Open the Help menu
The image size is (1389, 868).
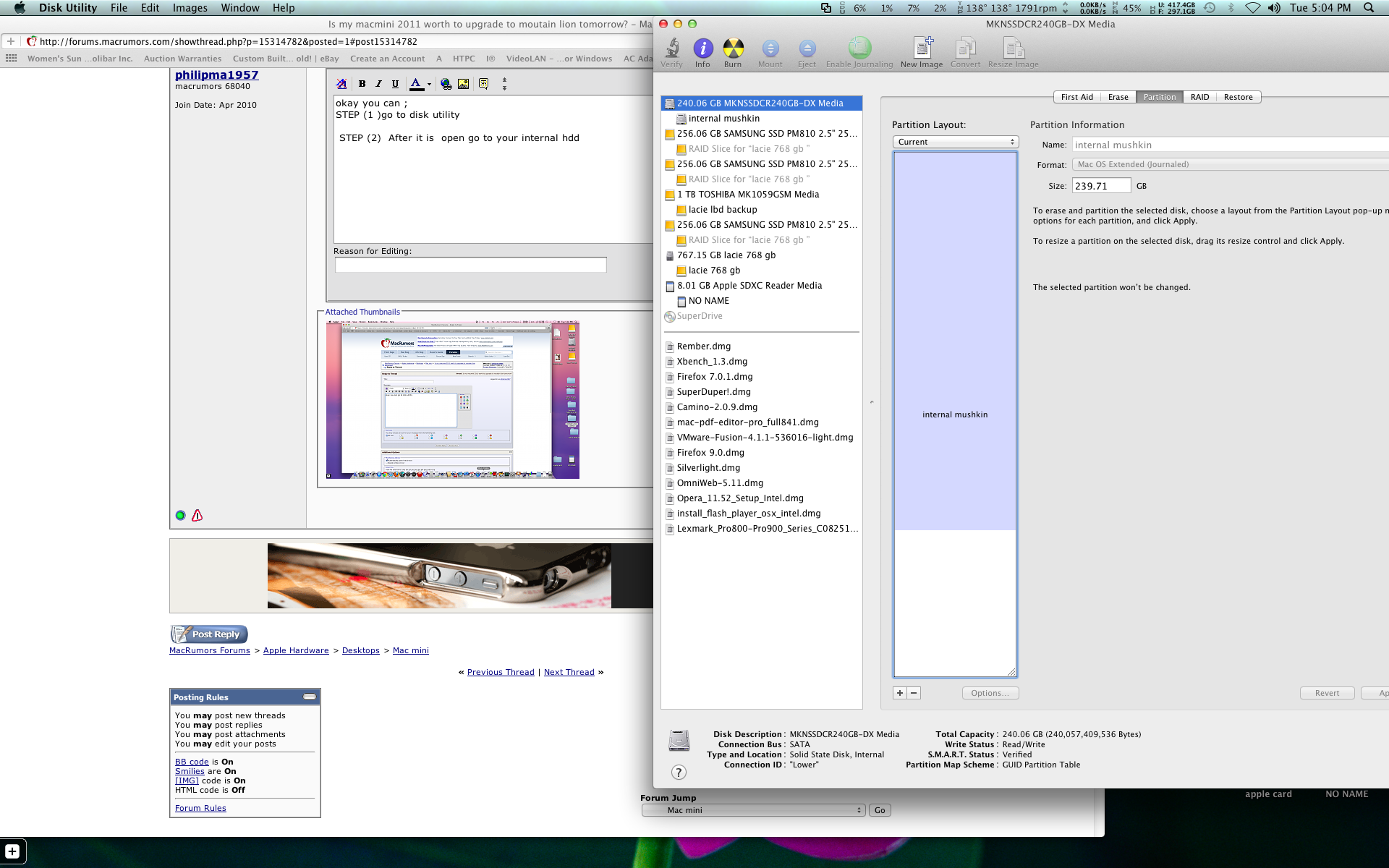[x=284, y=7]
